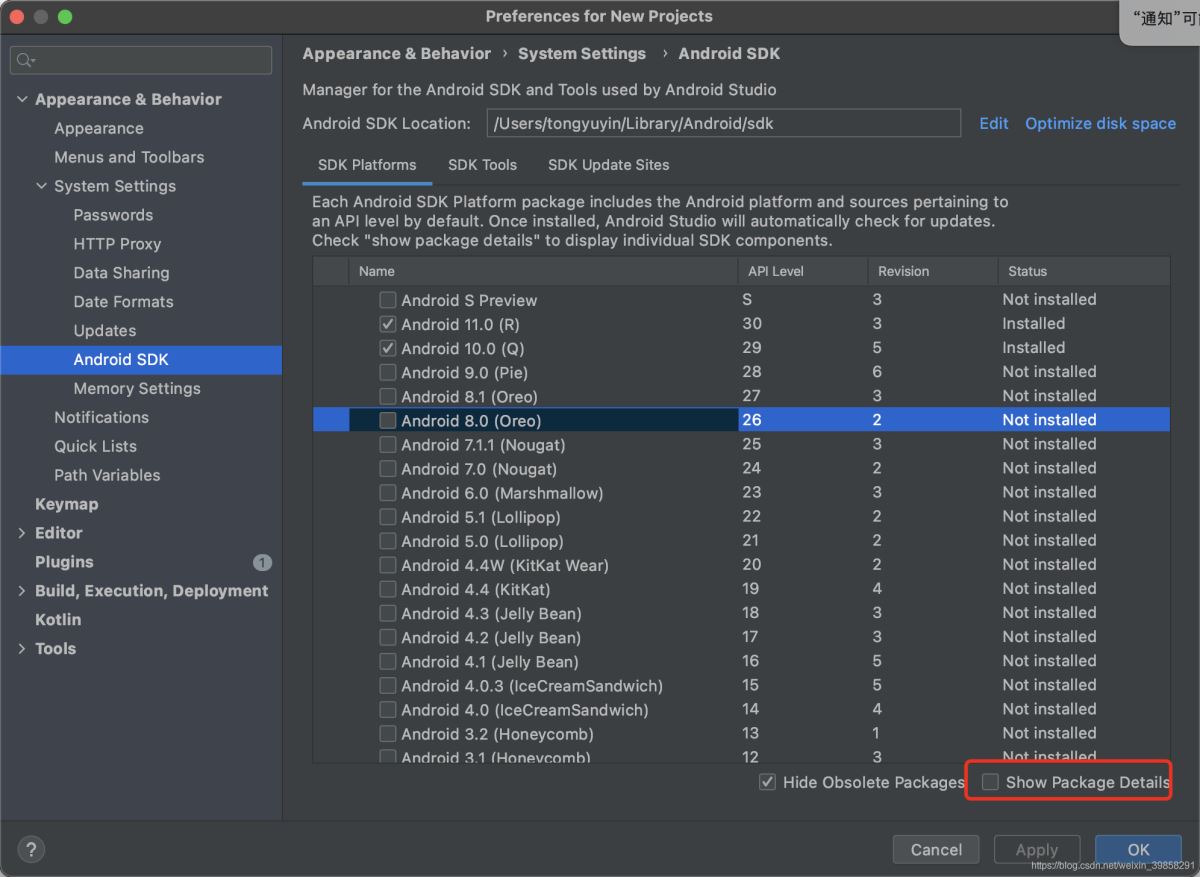Switch to the SDK Tools tab
This screenshot has width=1200, height=877.
click(482, 165)
